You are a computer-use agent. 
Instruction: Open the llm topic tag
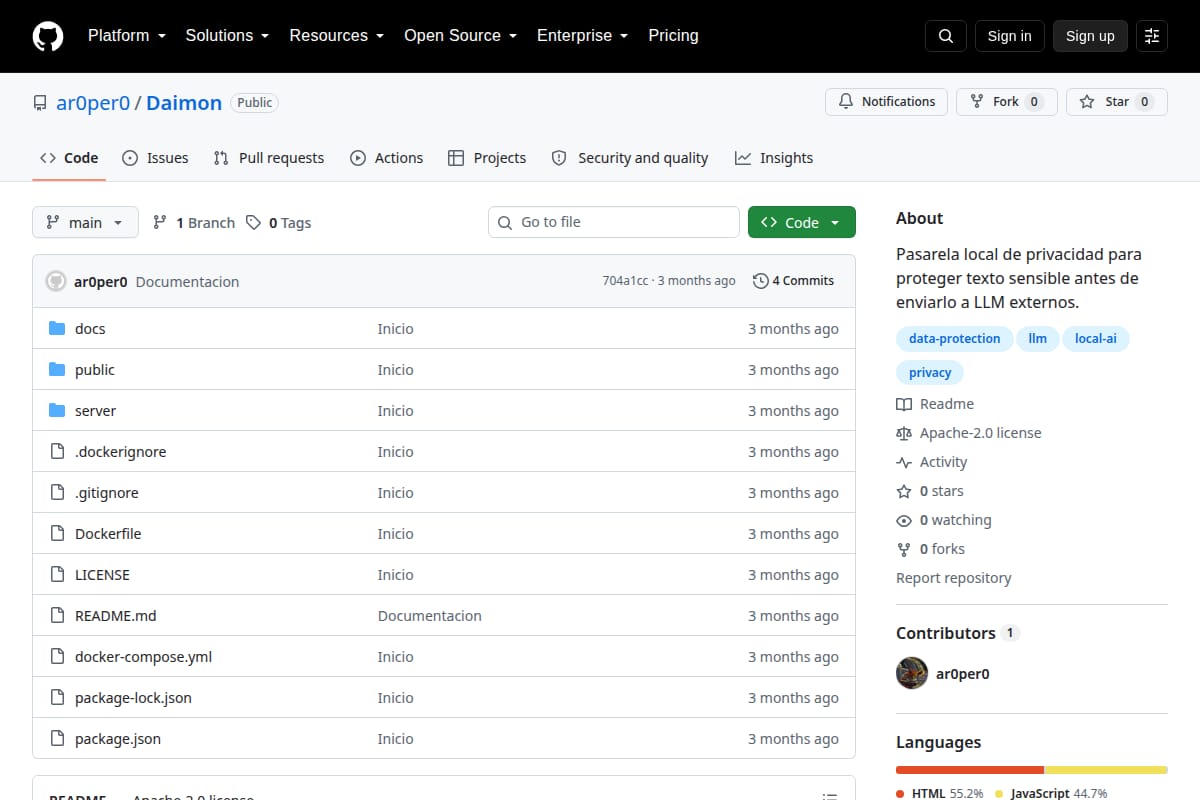coord(1038,339)
